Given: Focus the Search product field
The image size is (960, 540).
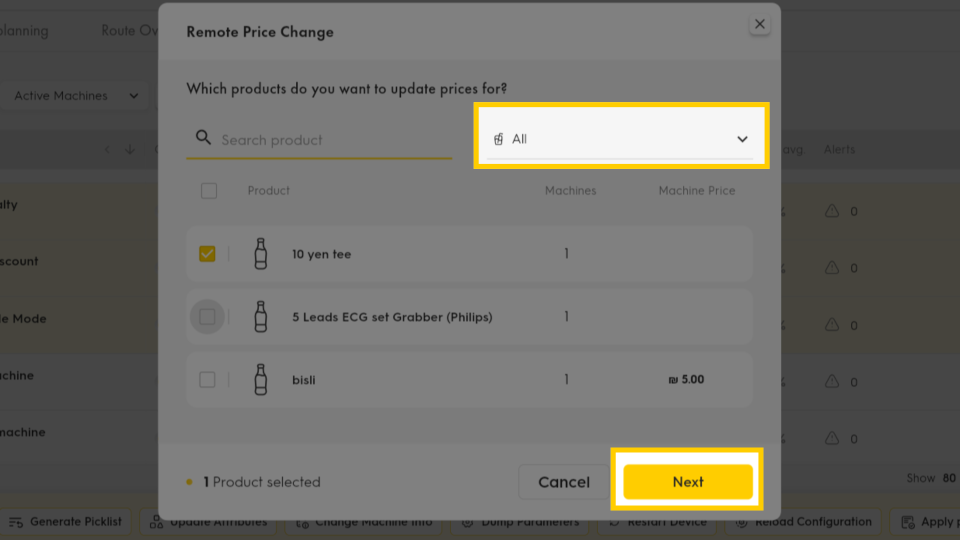Looking at the screenshot, I should (319, 140).
